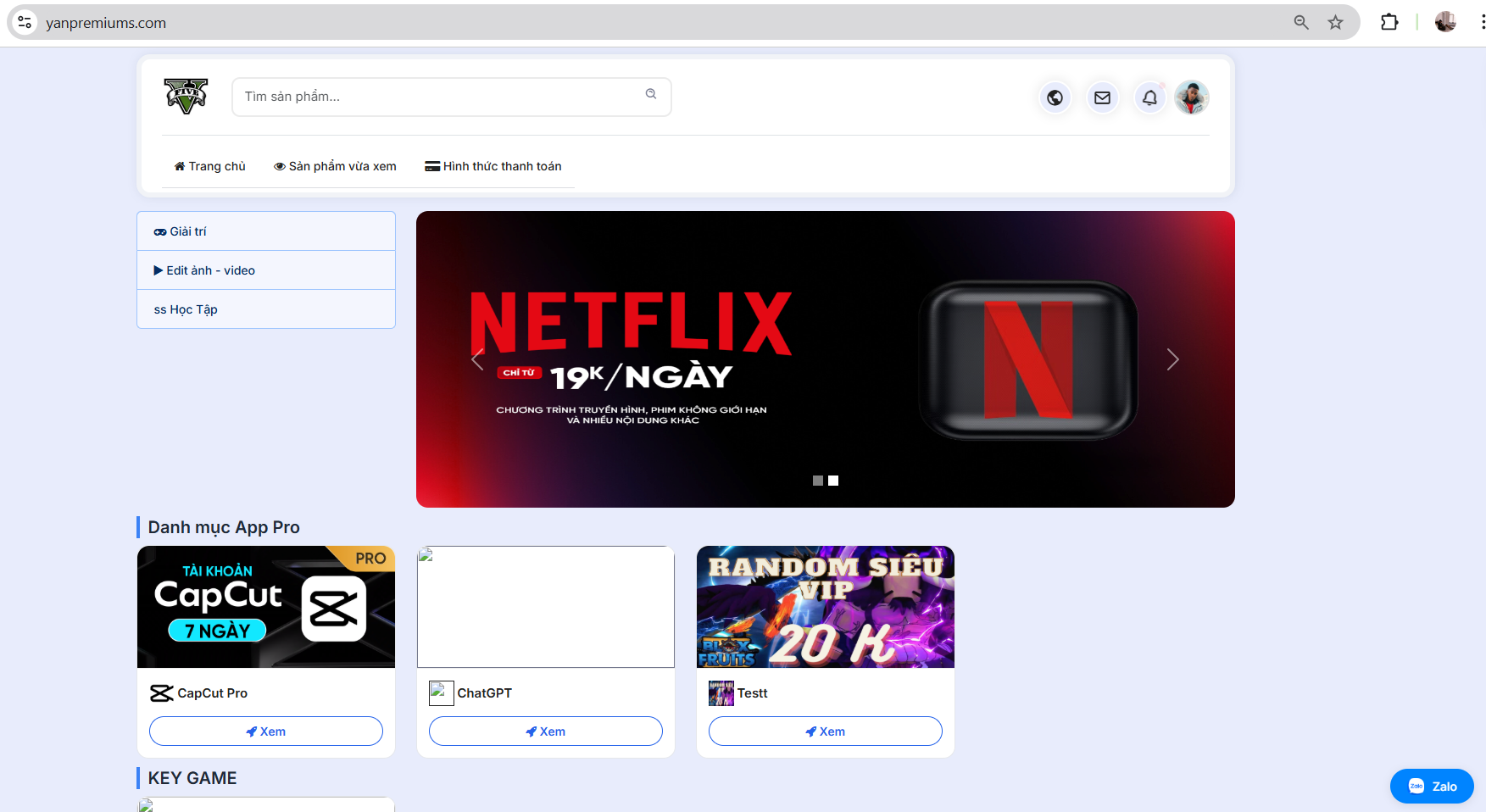Click the Testt product title
This screenshot has width=1486, height=812.
753,693
